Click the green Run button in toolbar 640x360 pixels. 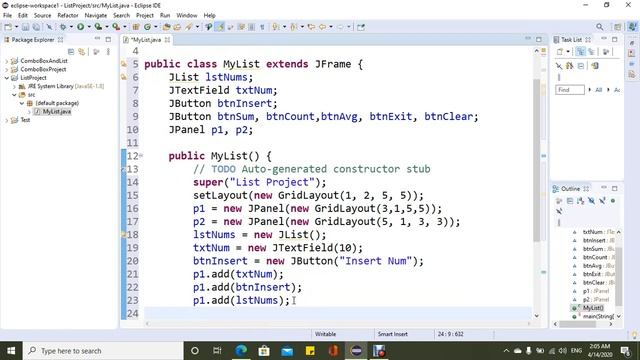[x=80, y=27]
